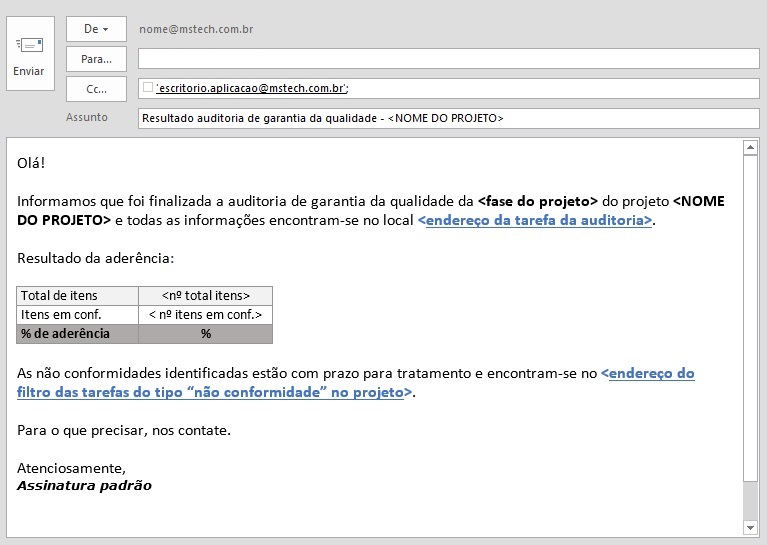This screenshot has width=767, height=545.
Task: Select the 'Total de itens' table cell
Action: click(x=78, y=296)
